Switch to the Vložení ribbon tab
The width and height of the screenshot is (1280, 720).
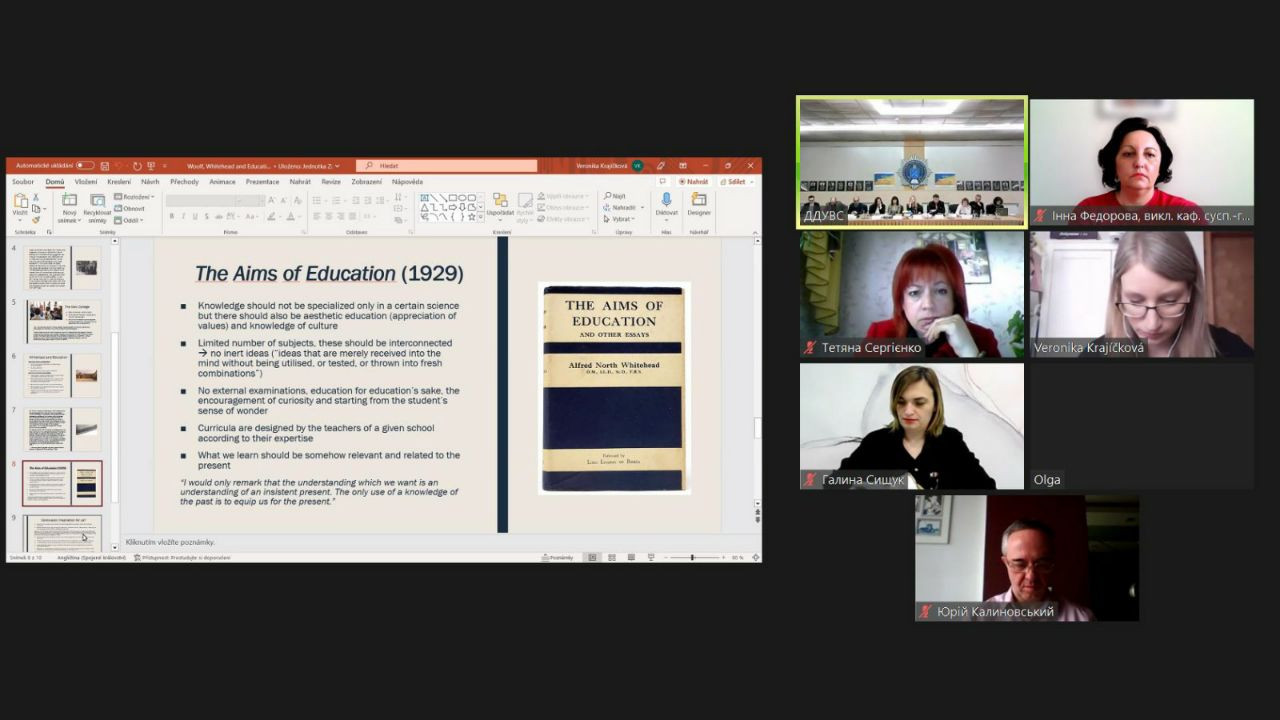tap(86, 182)
